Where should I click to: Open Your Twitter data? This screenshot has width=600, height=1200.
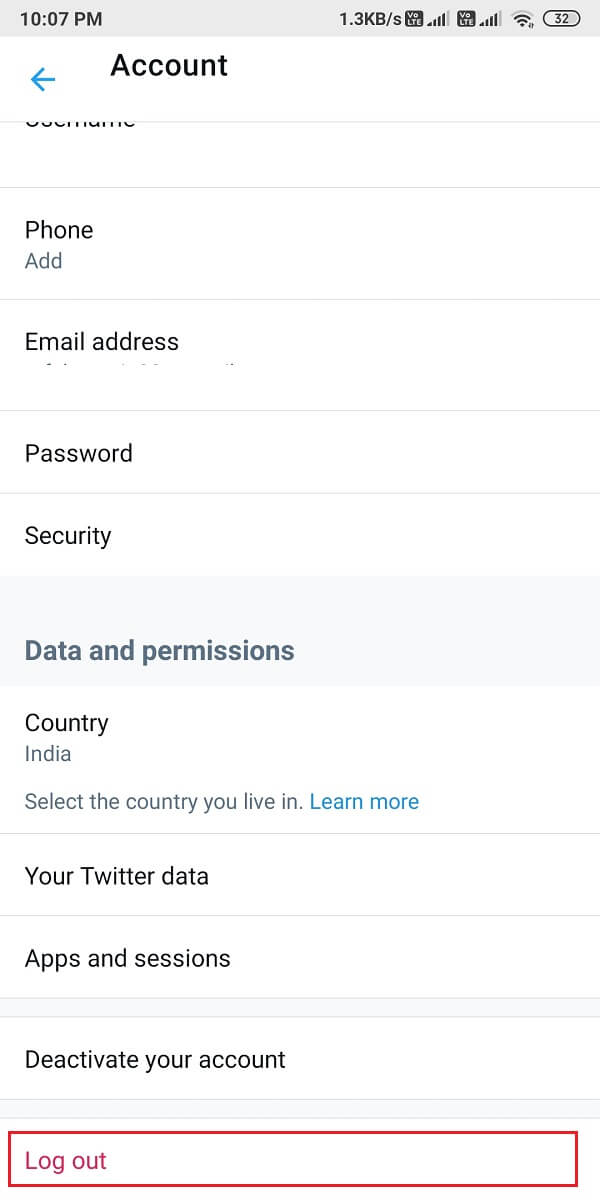coord(117,876)
